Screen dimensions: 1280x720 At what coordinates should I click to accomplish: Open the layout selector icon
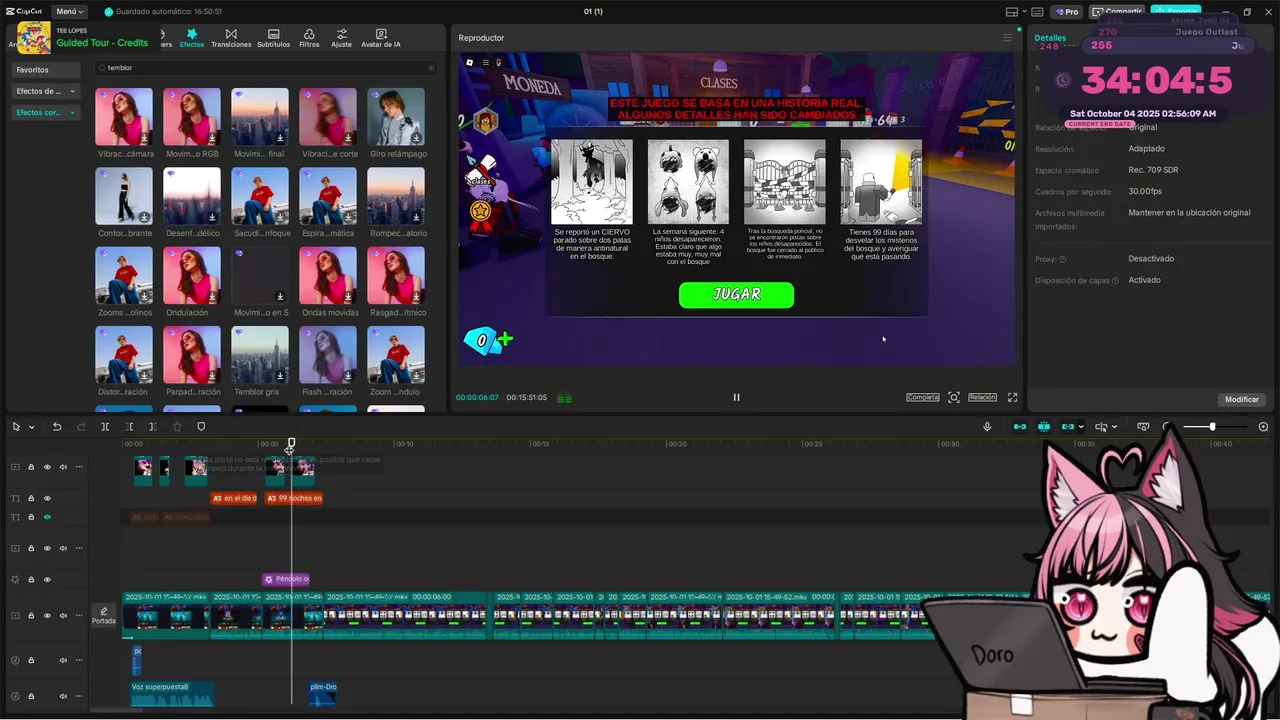tap(1012, 12)
